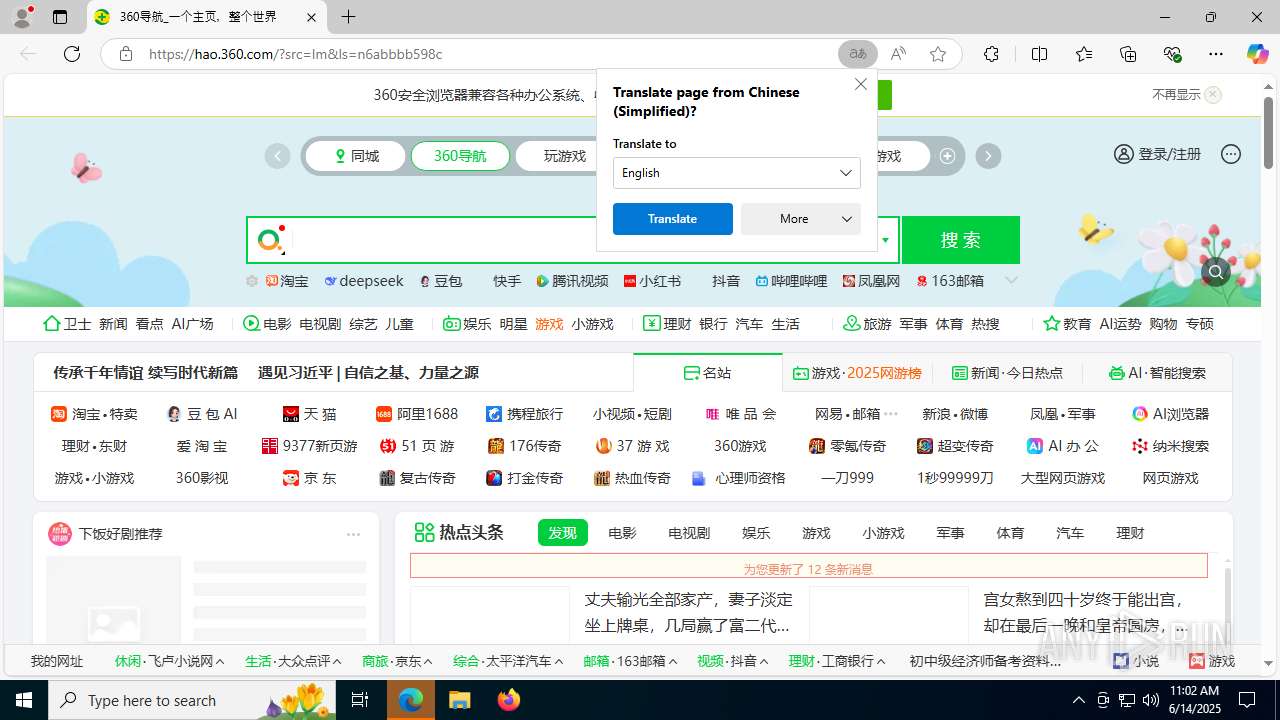1280x720 pixels.
Task: Open 下饭好剧推荐 options dots
Action: [353, 534]
